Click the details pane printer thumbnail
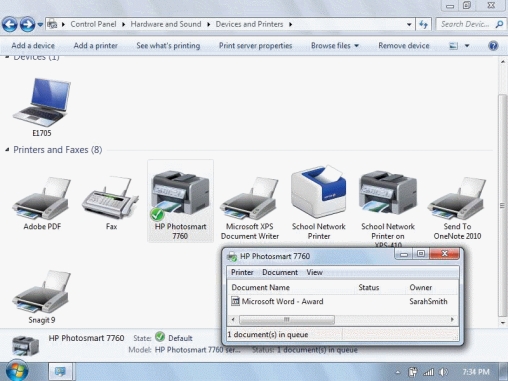The image size is (508, 381). (x=25, y=346)
